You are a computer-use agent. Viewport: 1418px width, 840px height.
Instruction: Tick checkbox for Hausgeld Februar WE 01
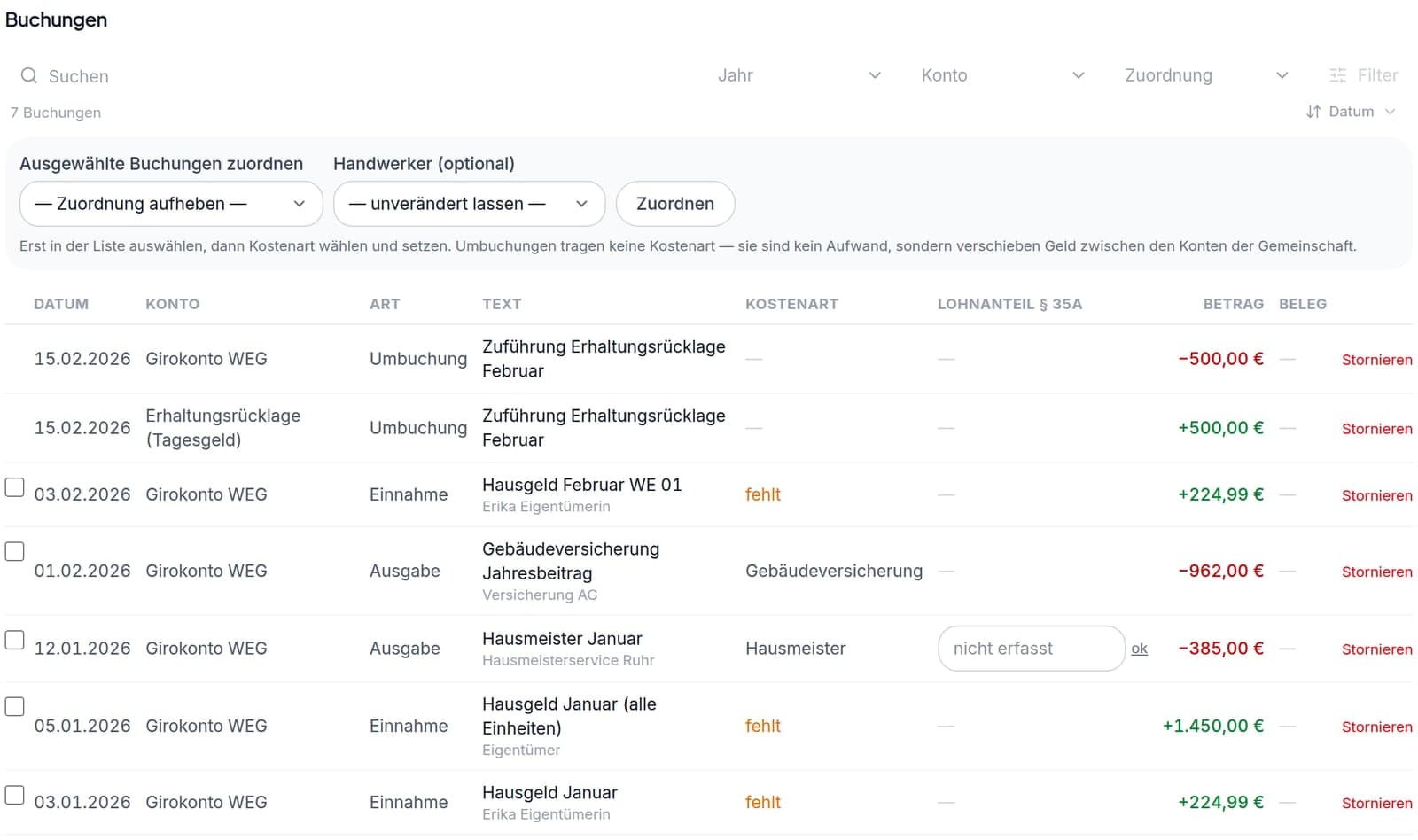click(15, 487)
